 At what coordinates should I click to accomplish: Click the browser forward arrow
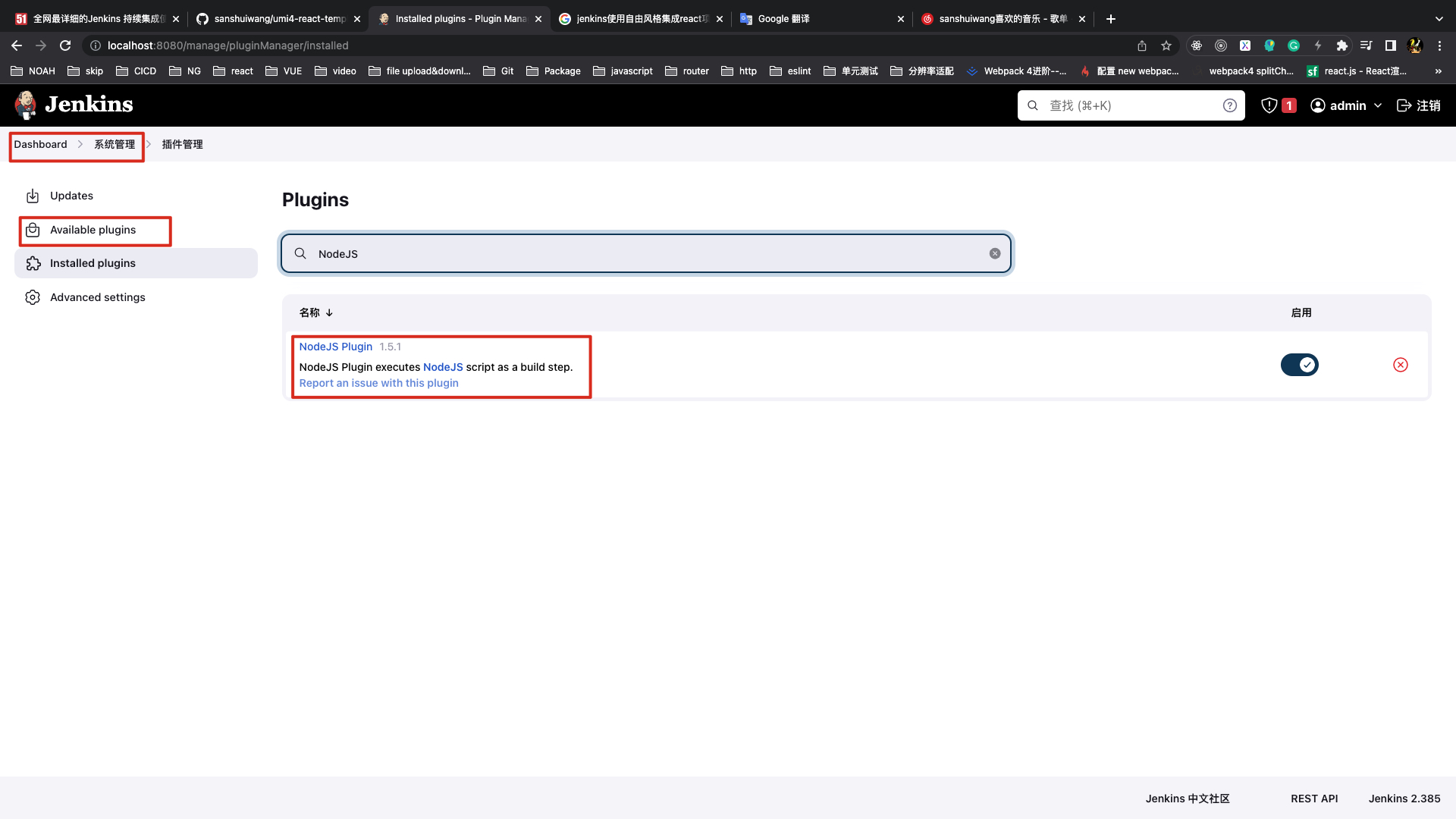(41, 45)
